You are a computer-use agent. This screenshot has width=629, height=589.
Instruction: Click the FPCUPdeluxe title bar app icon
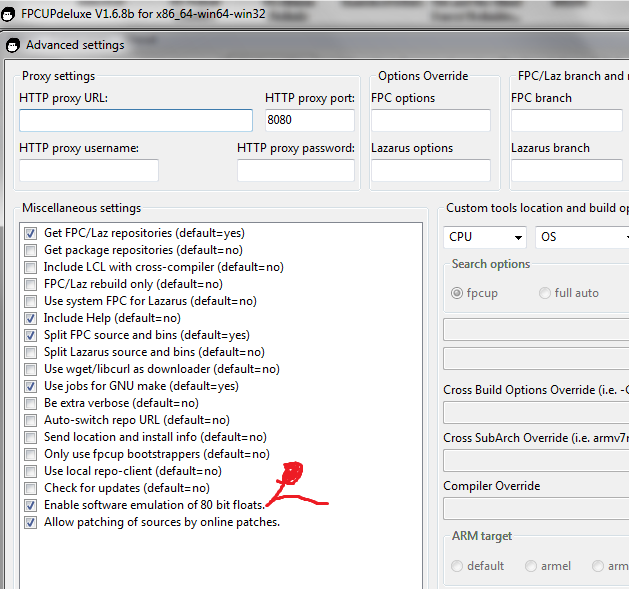(7, 15)
